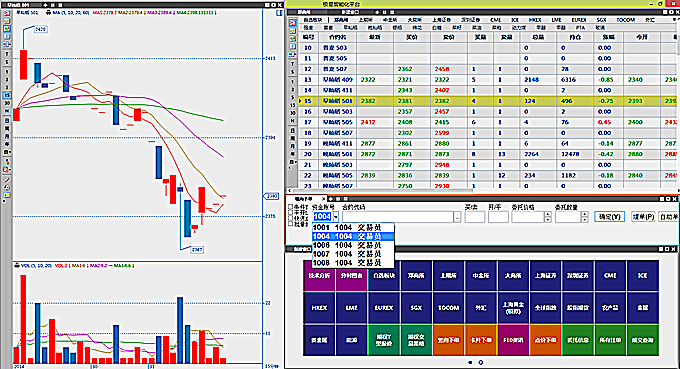Open the HKEX tile in launcher grid
This screenshot has height=369, width=680.
click(319, 308)
